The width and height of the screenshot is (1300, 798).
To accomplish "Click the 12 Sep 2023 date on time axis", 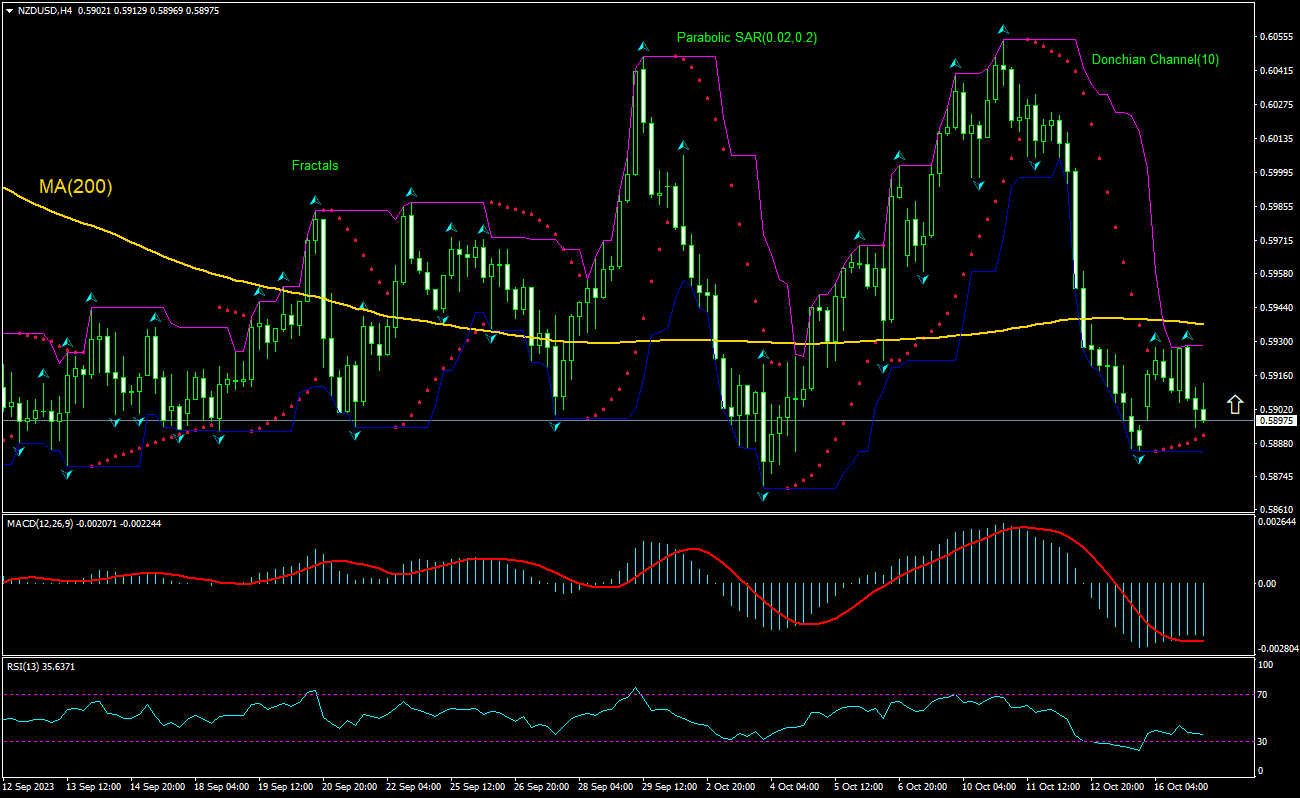I will (x=27, y=787).
